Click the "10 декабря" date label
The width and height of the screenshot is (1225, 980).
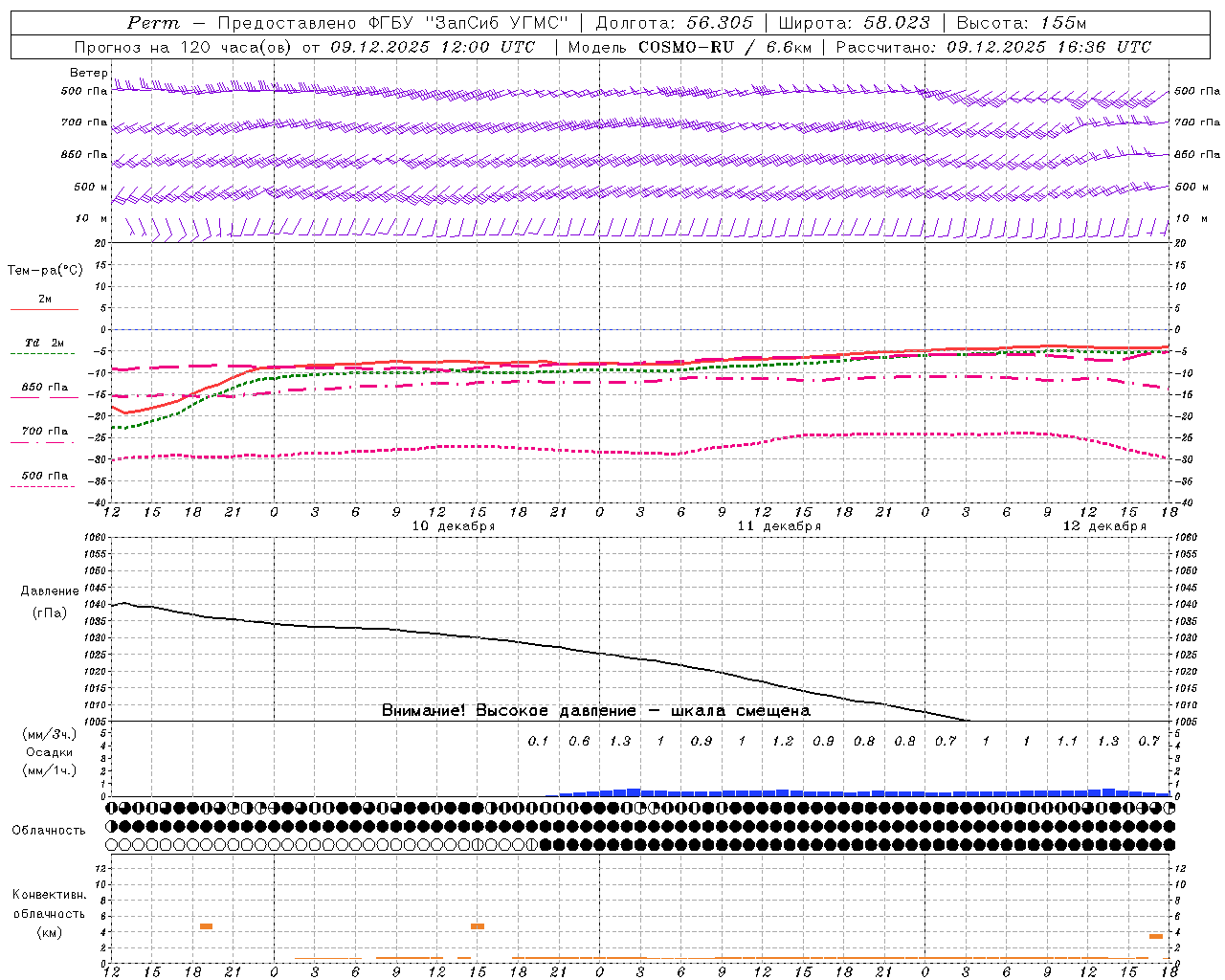pos(454,526)
